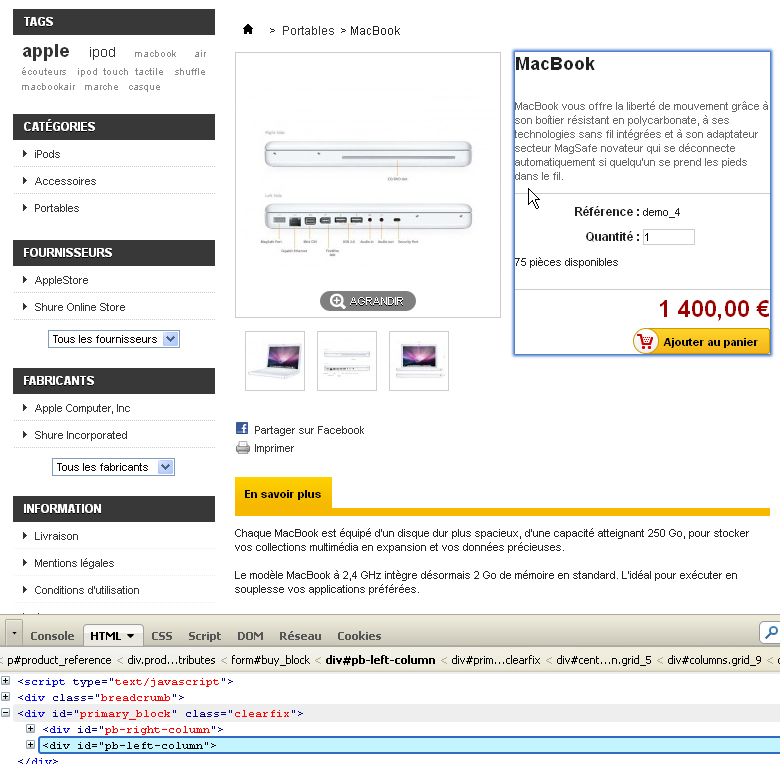Click the Ajouter au panier button
The width and height of the screenshot is (780, 764).
(x=701, y=341)
